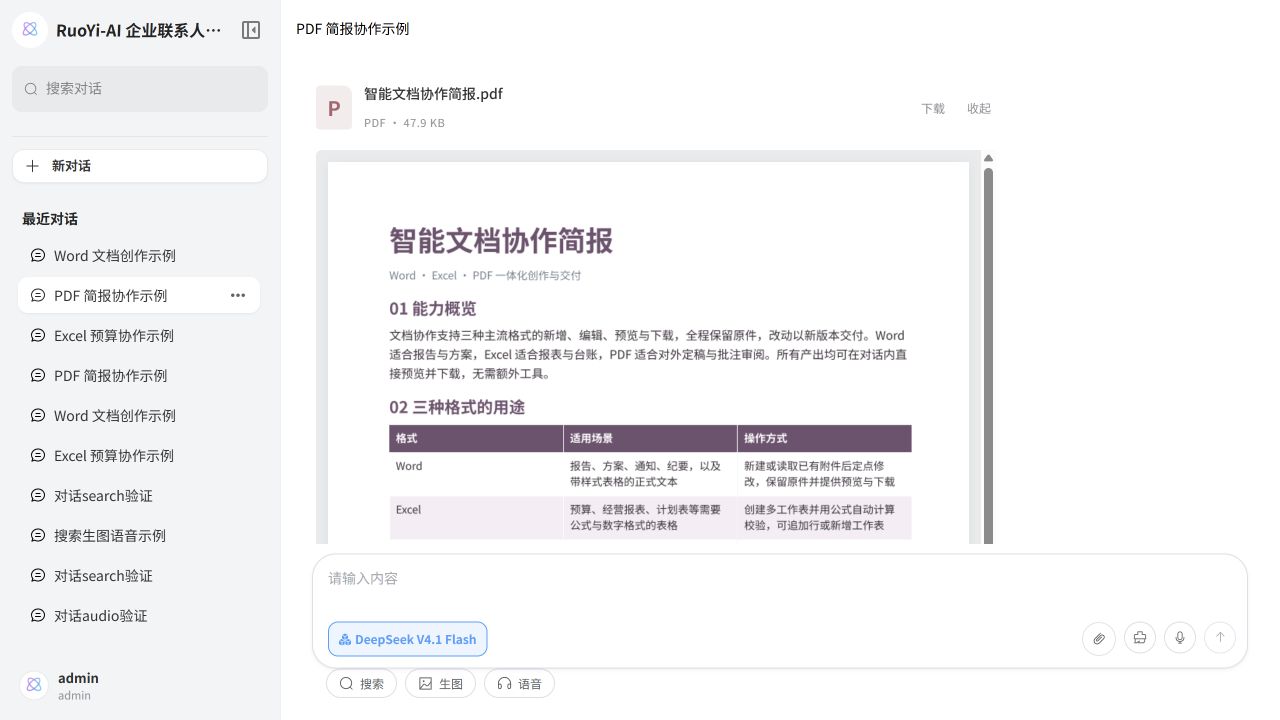Viewport: 1280px width, 720px height.
Task: Click chat icon beside first Excel 预算协作示例
Action: pyautogui.click(x=38, y=335)
